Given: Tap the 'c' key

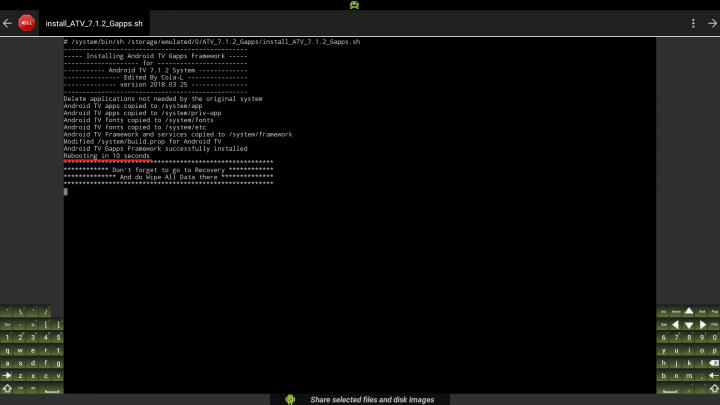Looking at the screenshot, I should click(45, 376).
